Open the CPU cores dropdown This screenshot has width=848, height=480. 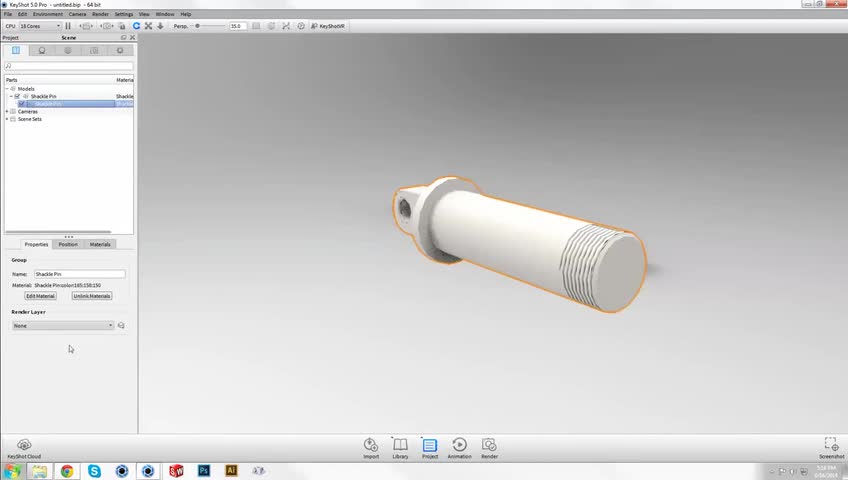tap(40, 26)
